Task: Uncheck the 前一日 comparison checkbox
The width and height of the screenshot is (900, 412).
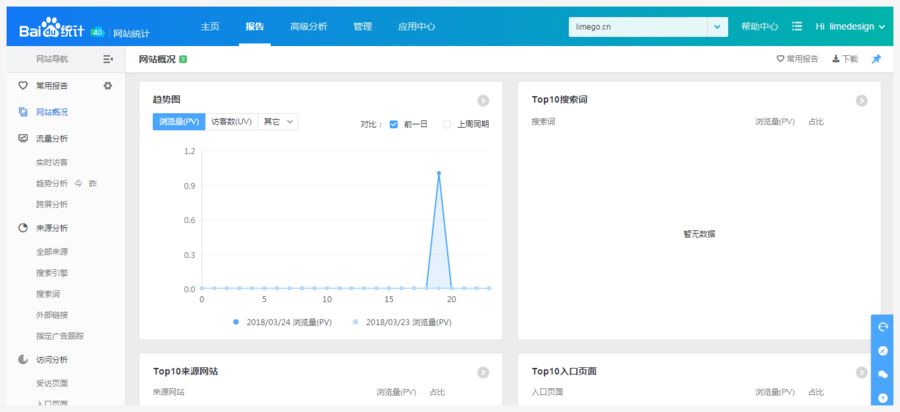Action: tap(394, 124)
